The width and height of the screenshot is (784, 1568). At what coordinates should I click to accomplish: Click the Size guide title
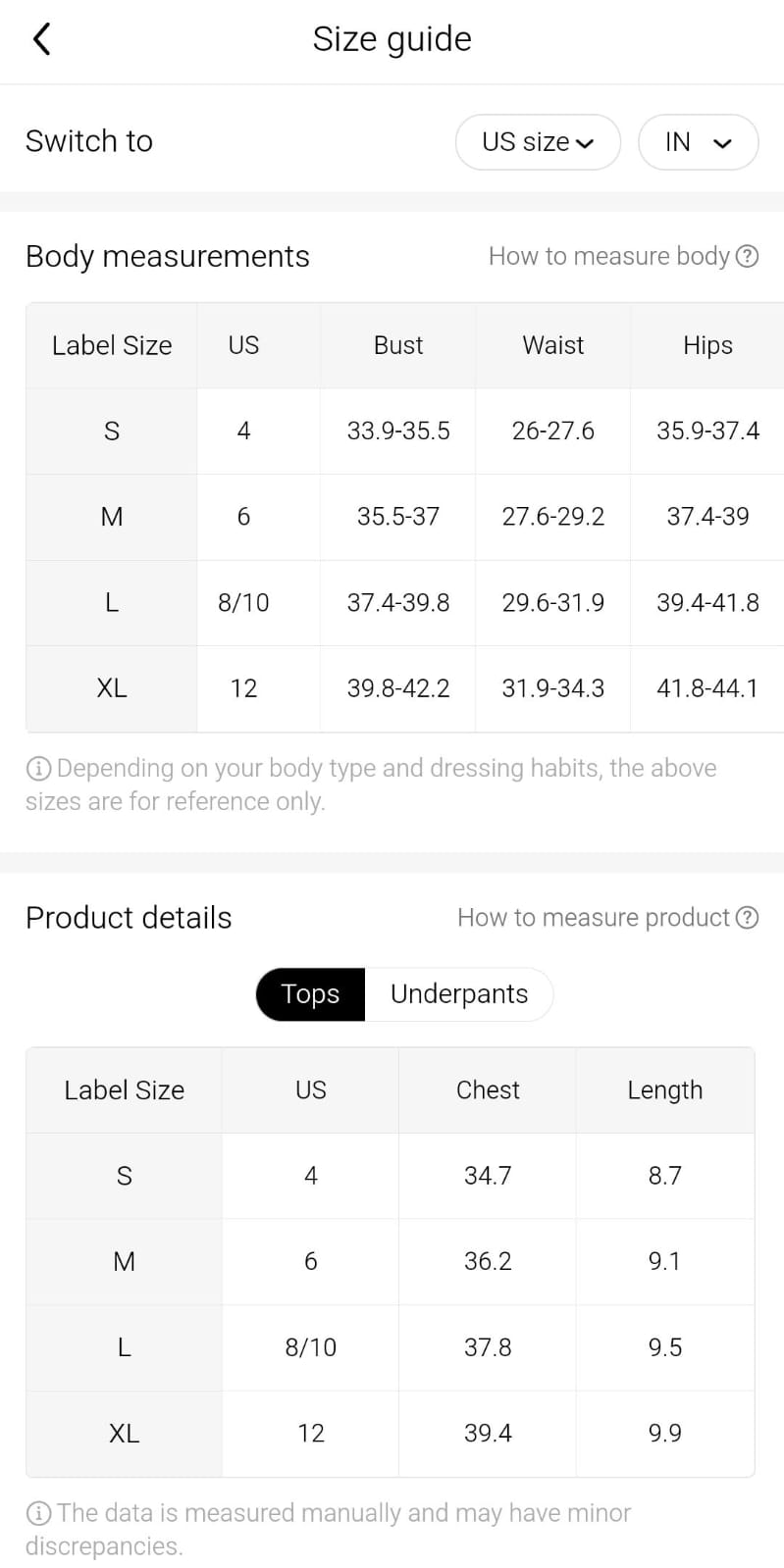point(392,39)
